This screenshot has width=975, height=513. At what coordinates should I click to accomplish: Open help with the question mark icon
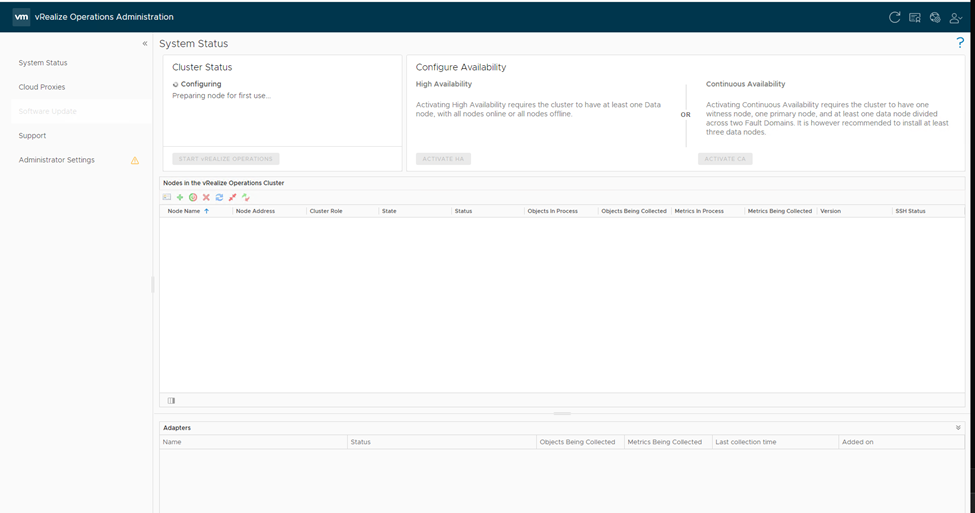coord(960,42)
